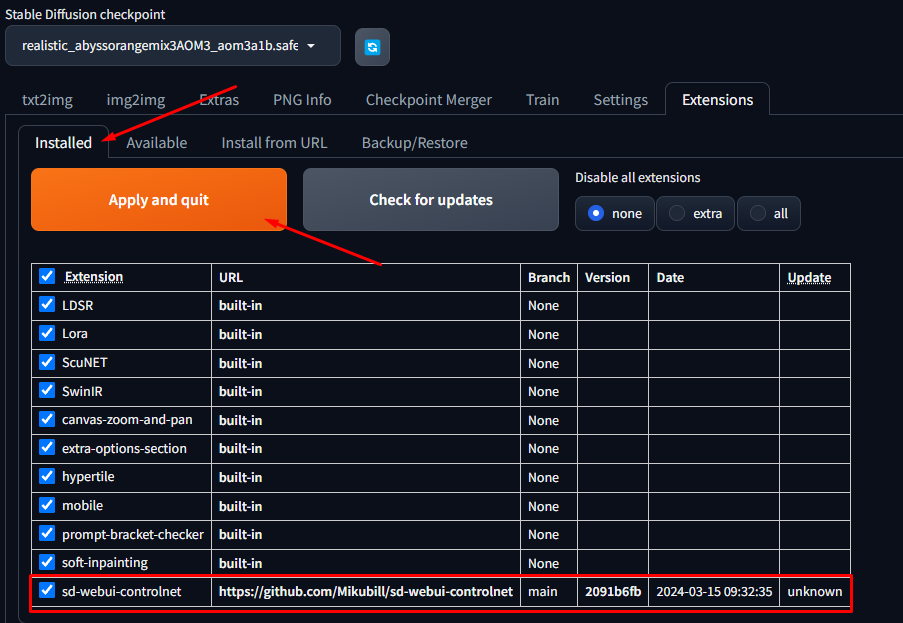Disable the Lora extension checkbox

(47, 334)
